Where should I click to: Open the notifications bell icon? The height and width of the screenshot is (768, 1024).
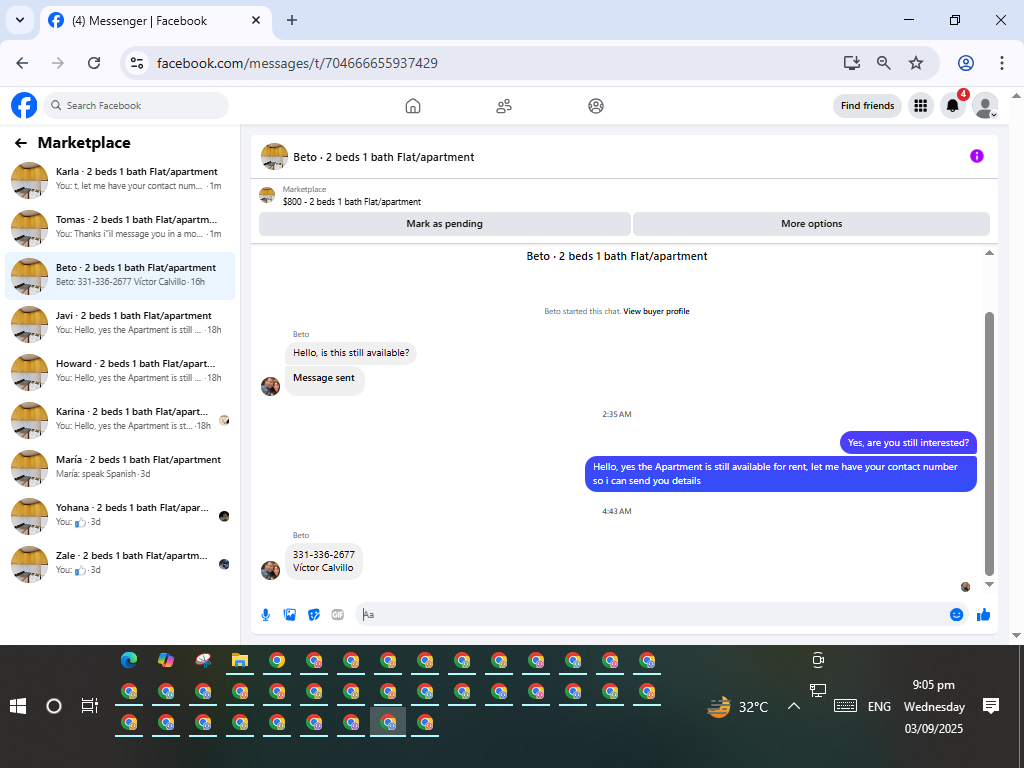pyautogui.click(x=953, y=105)
